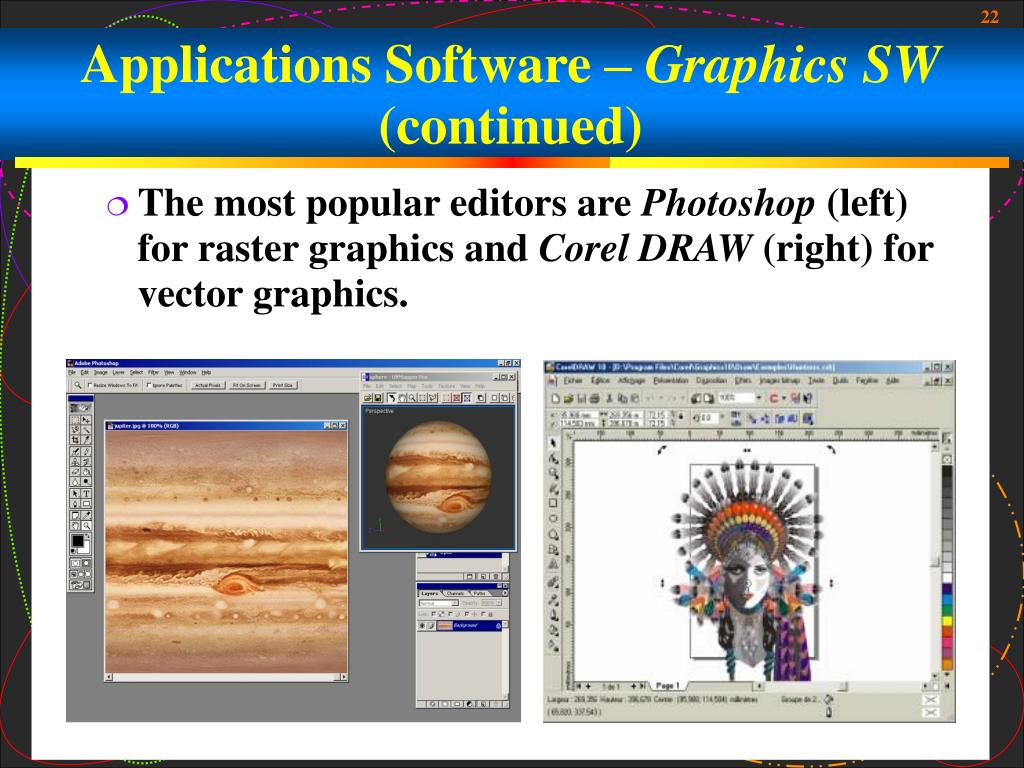Screen dimensions: 1024x768
Task: Open the Texte menu in CorelDRAW
Action: click(x=816, y=380)
